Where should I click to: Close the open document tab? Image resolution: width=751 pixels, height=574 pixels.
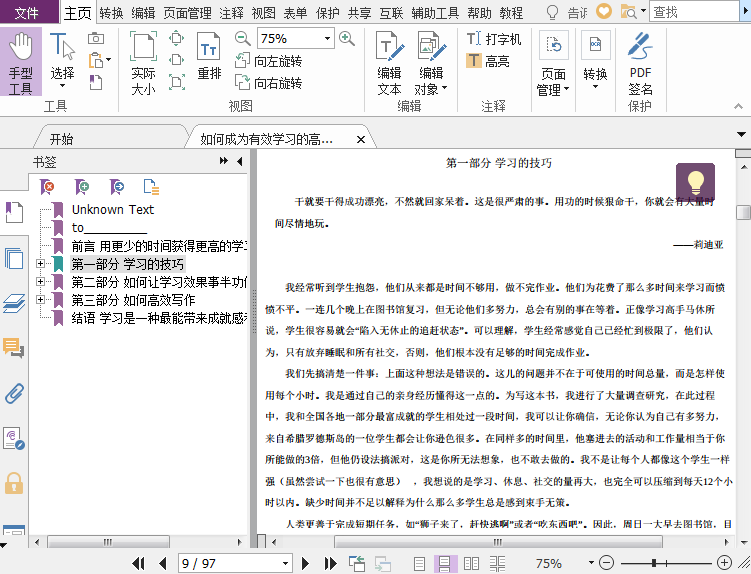click(x=361, y=139)
